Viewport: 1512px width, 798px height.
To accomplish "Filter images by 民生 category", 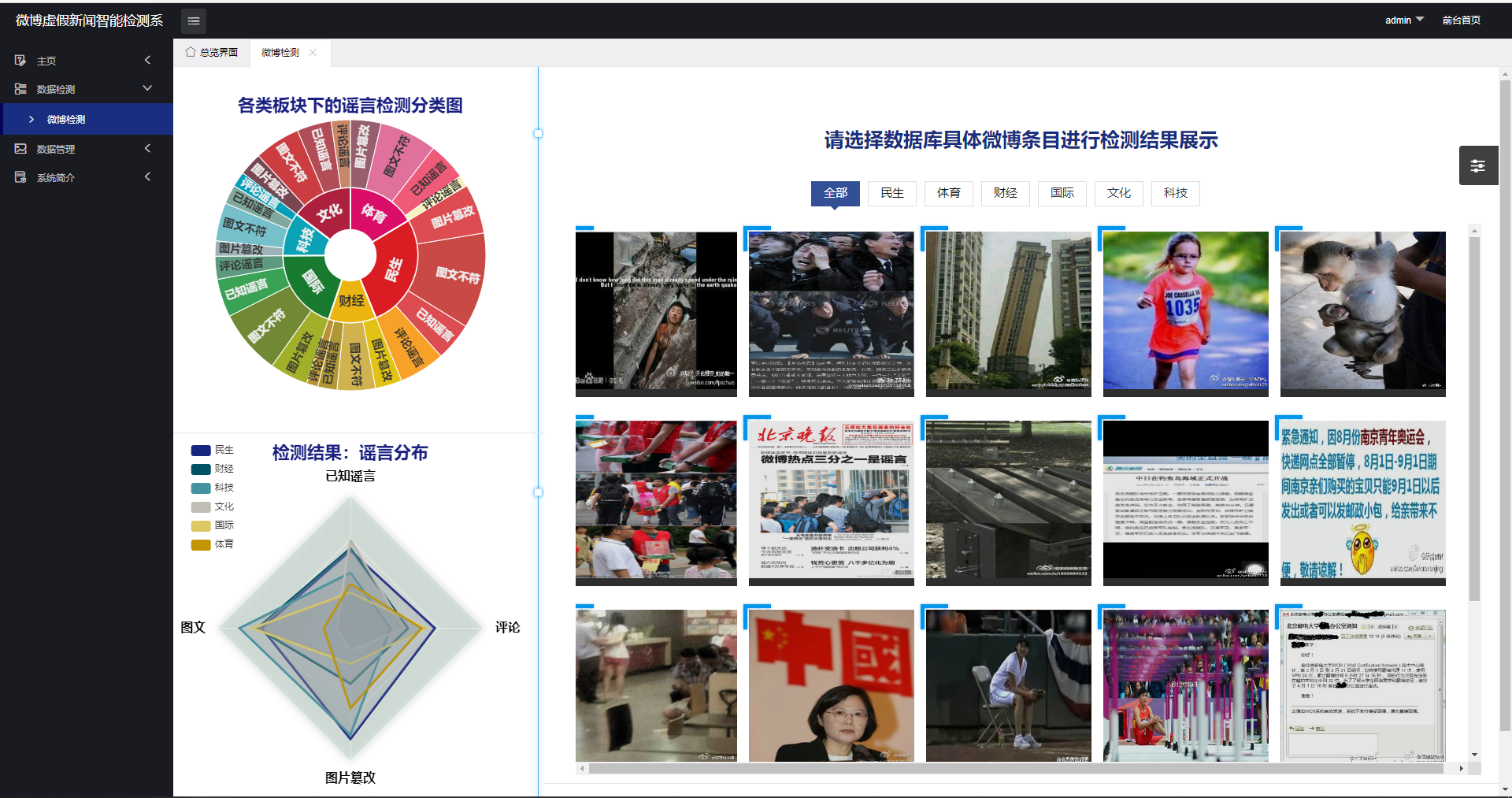I will click(892, 193).
